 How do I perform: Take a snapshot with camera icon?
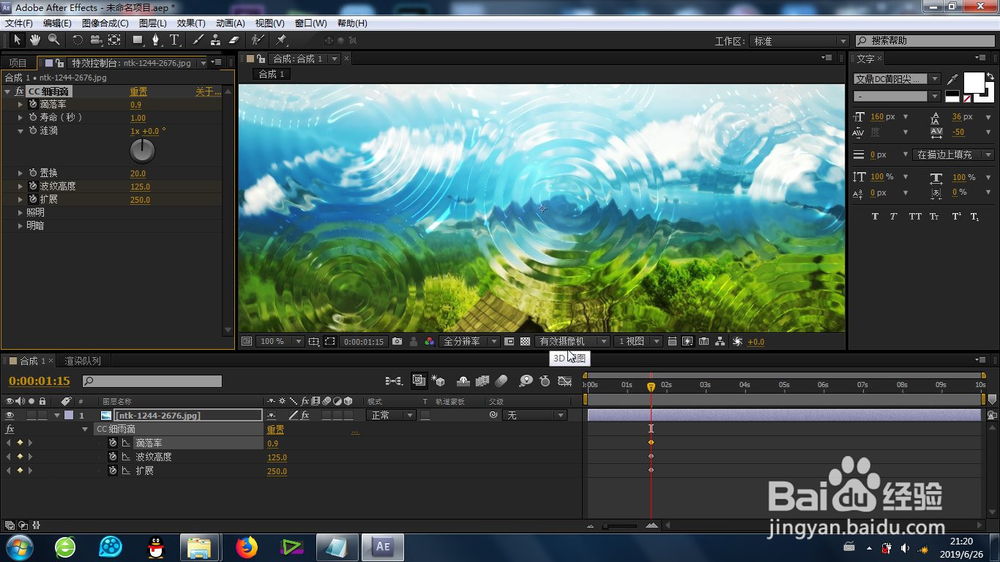(397, 341)
